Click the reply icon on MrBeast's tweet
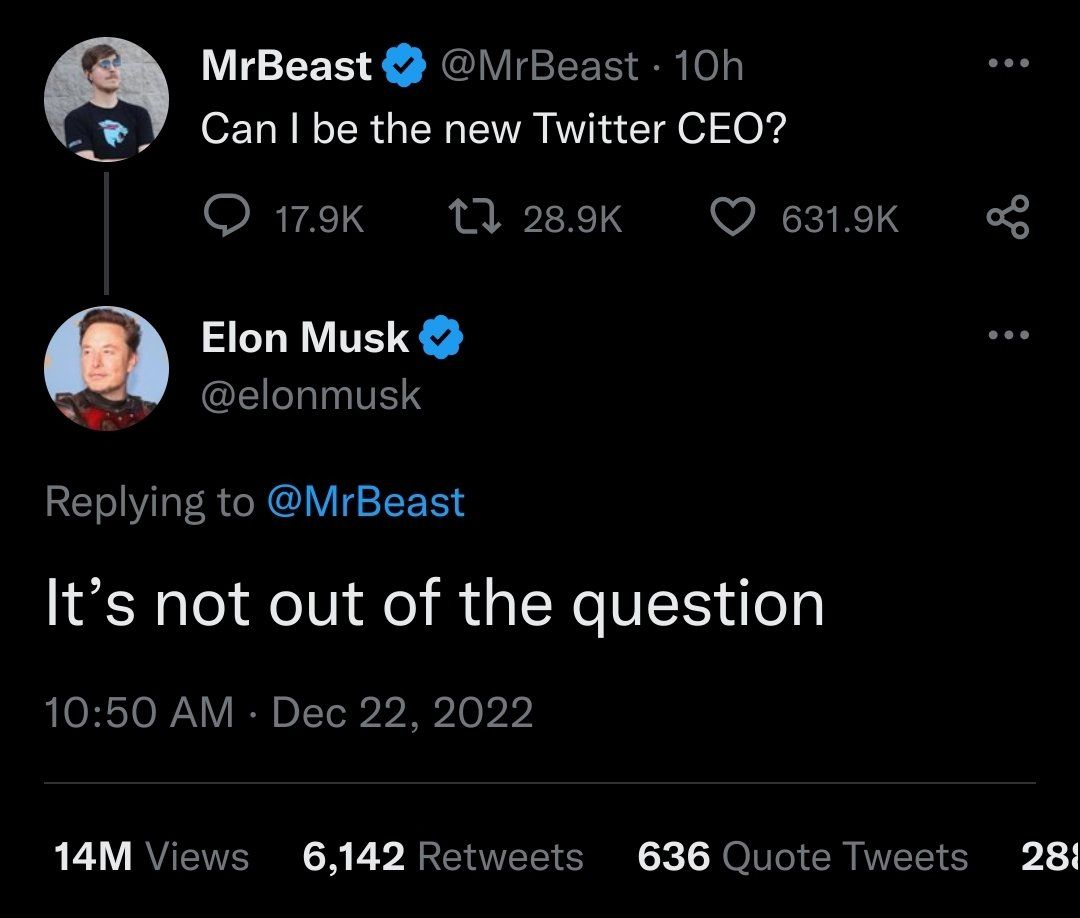The width and height of the screenshot is (1080, 918). (226, 218)
